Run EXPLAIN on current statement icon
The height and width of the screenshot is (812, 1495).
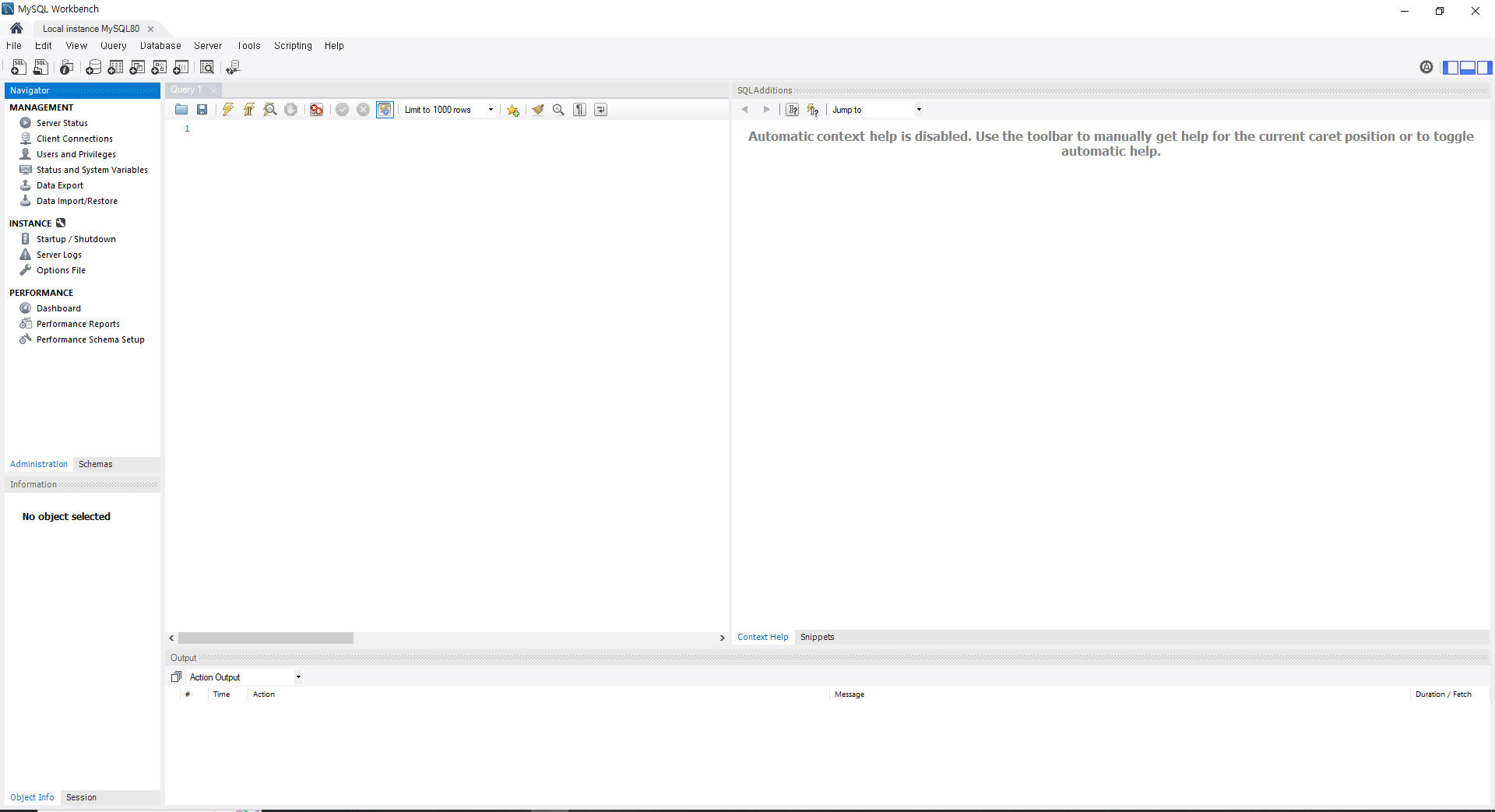(x=270, y=110)
